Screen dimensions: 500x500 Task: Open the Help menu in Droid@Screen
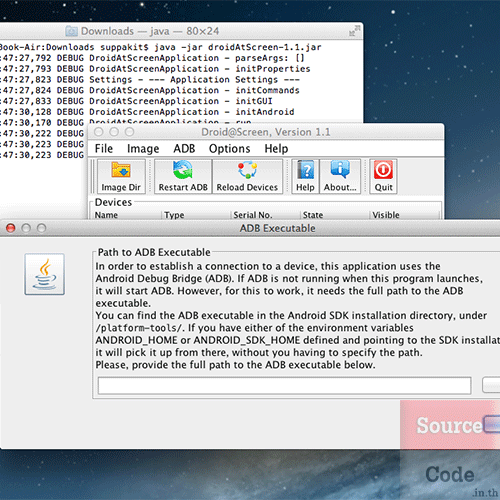(276, 148)
